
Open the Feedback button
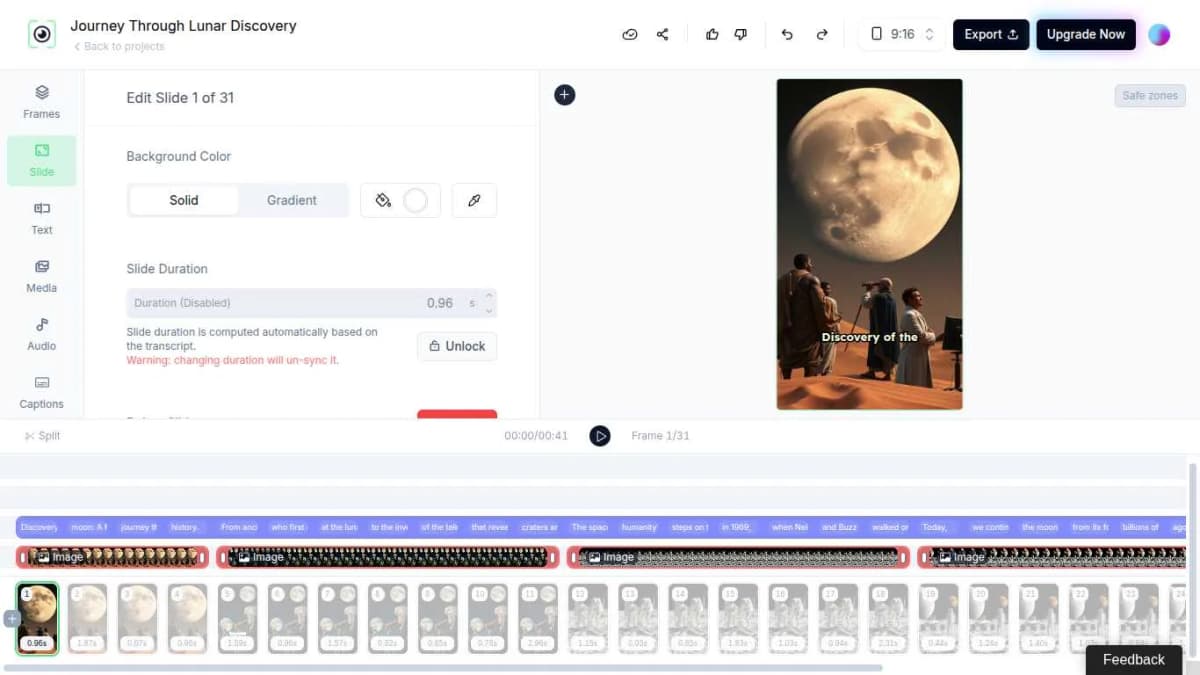1133,660
